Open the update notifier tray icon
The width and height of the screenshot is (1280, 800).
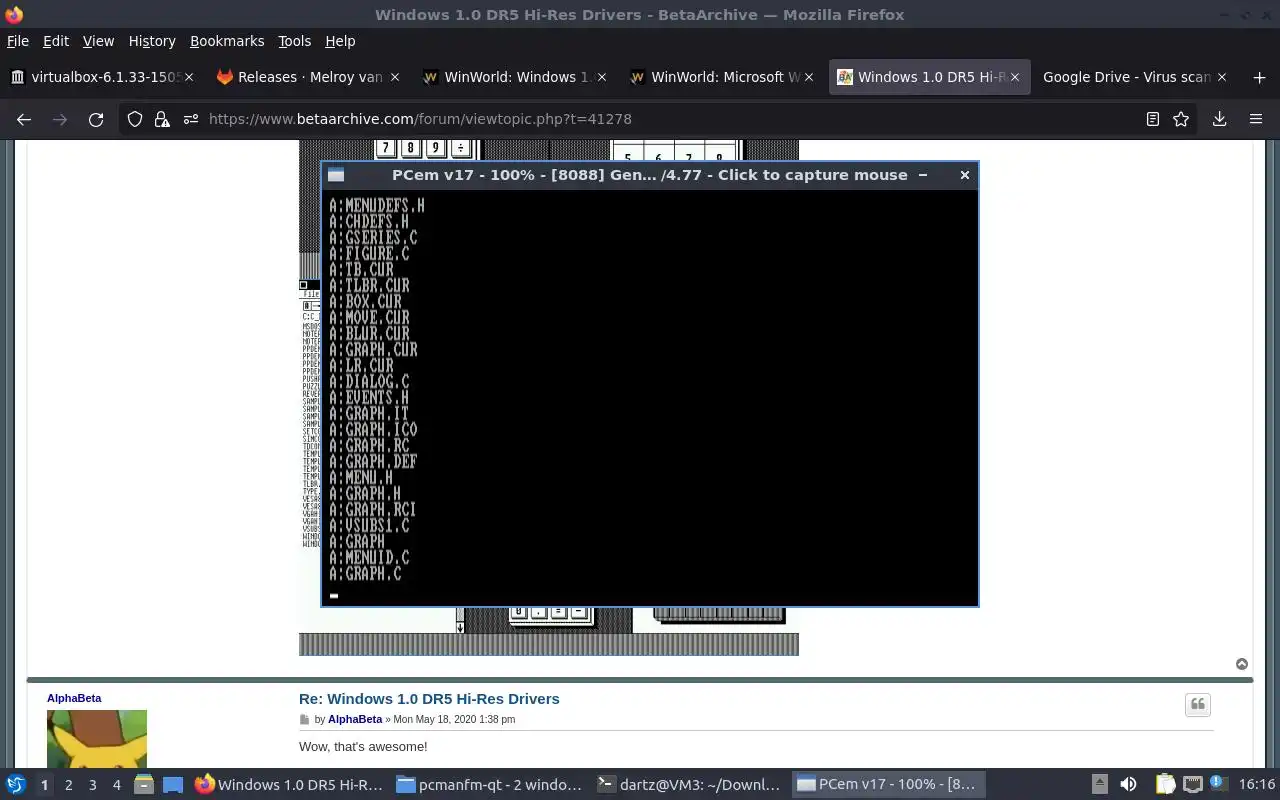(1217, 784)
